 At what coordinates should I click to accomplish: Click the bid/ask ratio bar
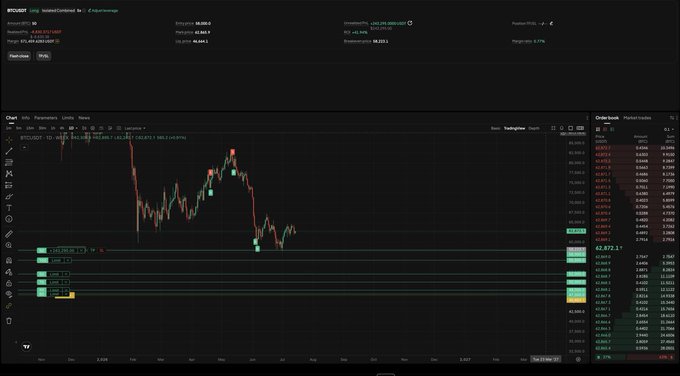coord(636,357)
